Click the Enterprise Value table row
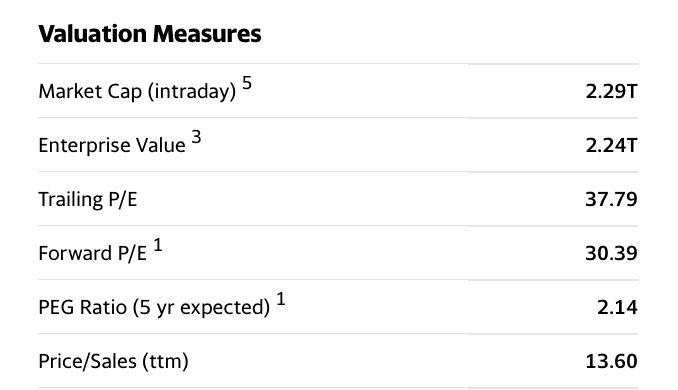Screen dimensions: 678x390 click(338, 145)
